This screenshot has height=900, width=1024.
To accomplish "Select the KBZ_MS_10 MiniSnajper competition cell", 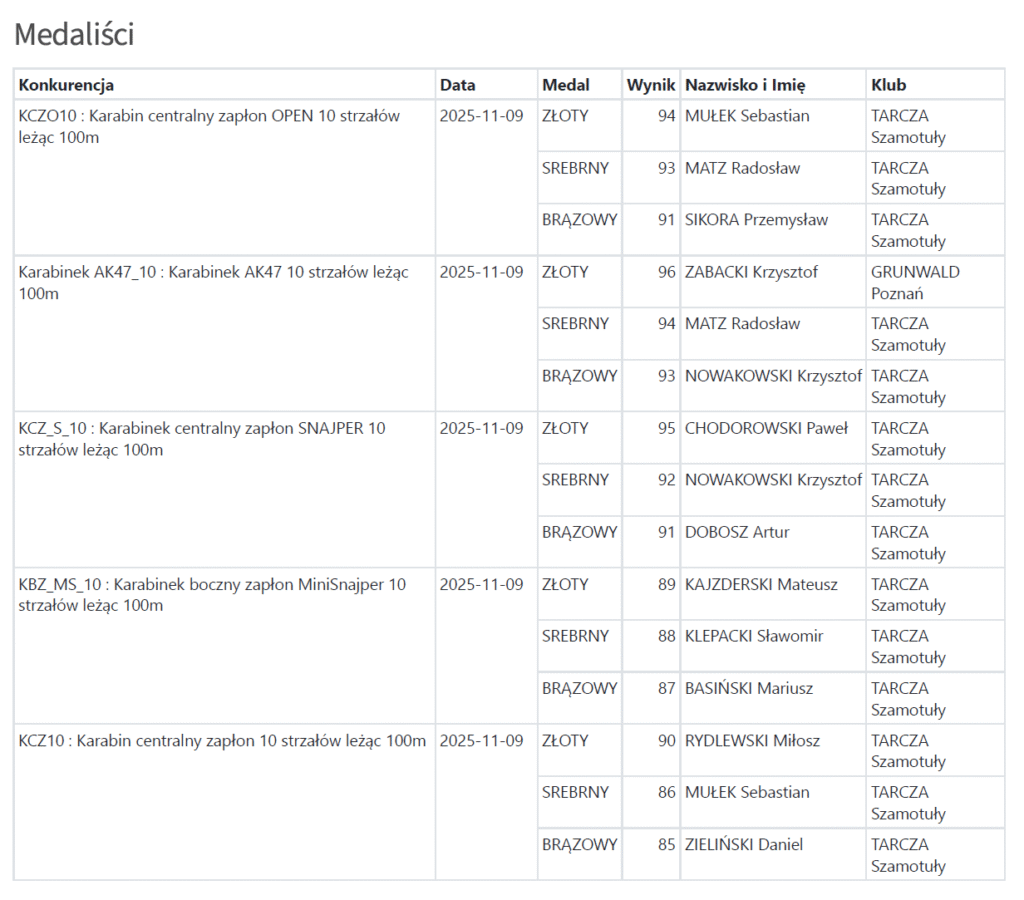I will pos(212,595).
